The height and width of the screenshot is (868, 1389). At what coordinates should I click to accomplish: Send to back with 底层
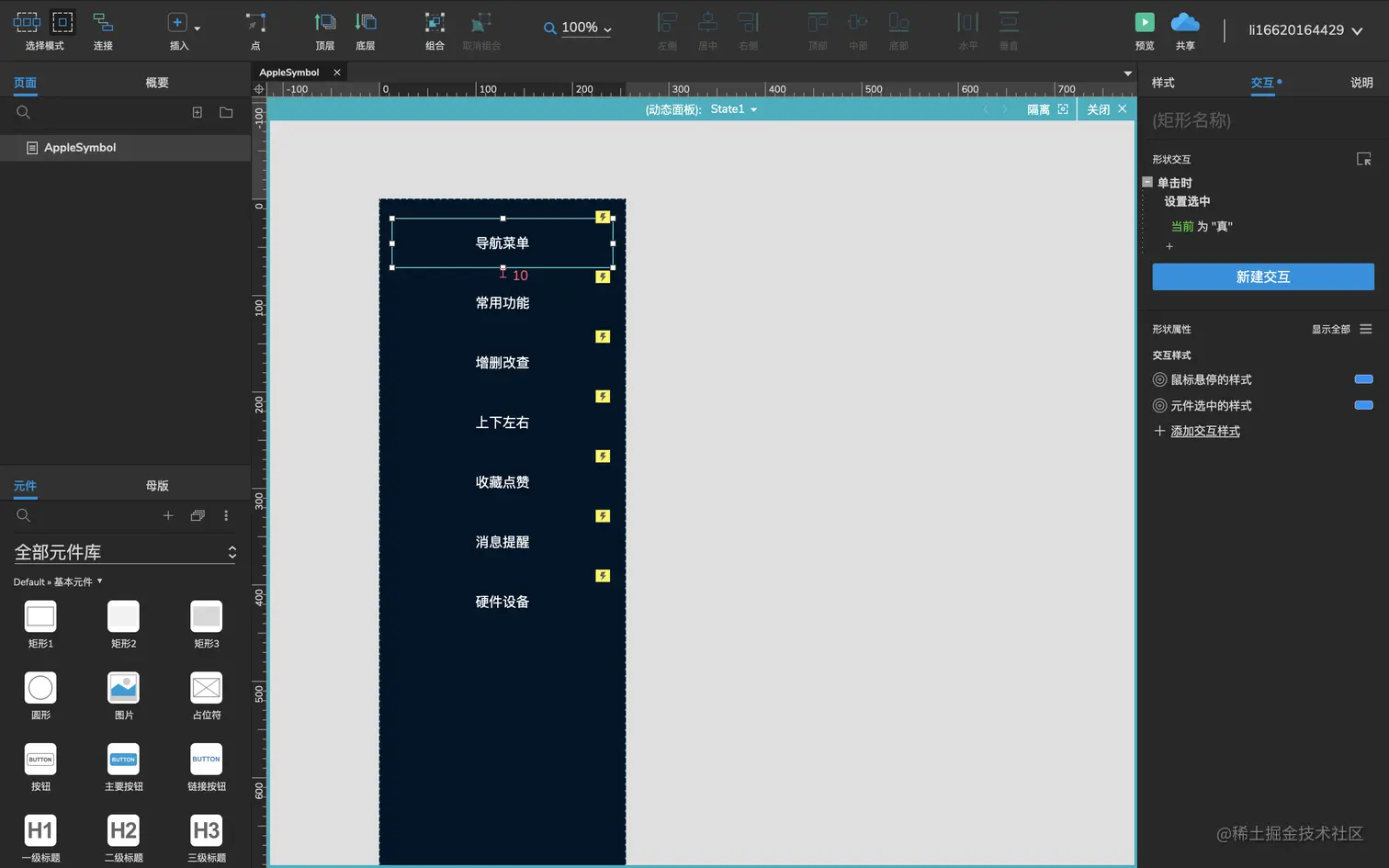366,29
